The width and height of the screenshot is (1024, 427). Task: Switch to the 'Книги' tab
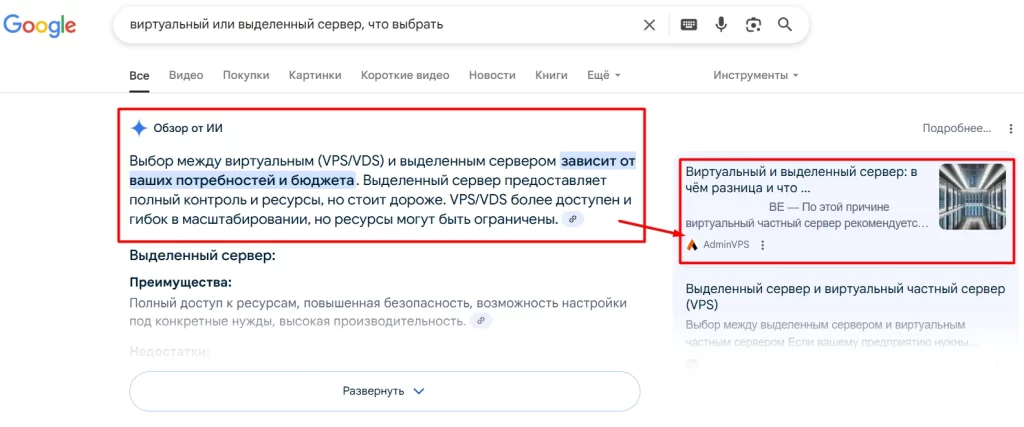pyautogui.click(x=551, y=75)
